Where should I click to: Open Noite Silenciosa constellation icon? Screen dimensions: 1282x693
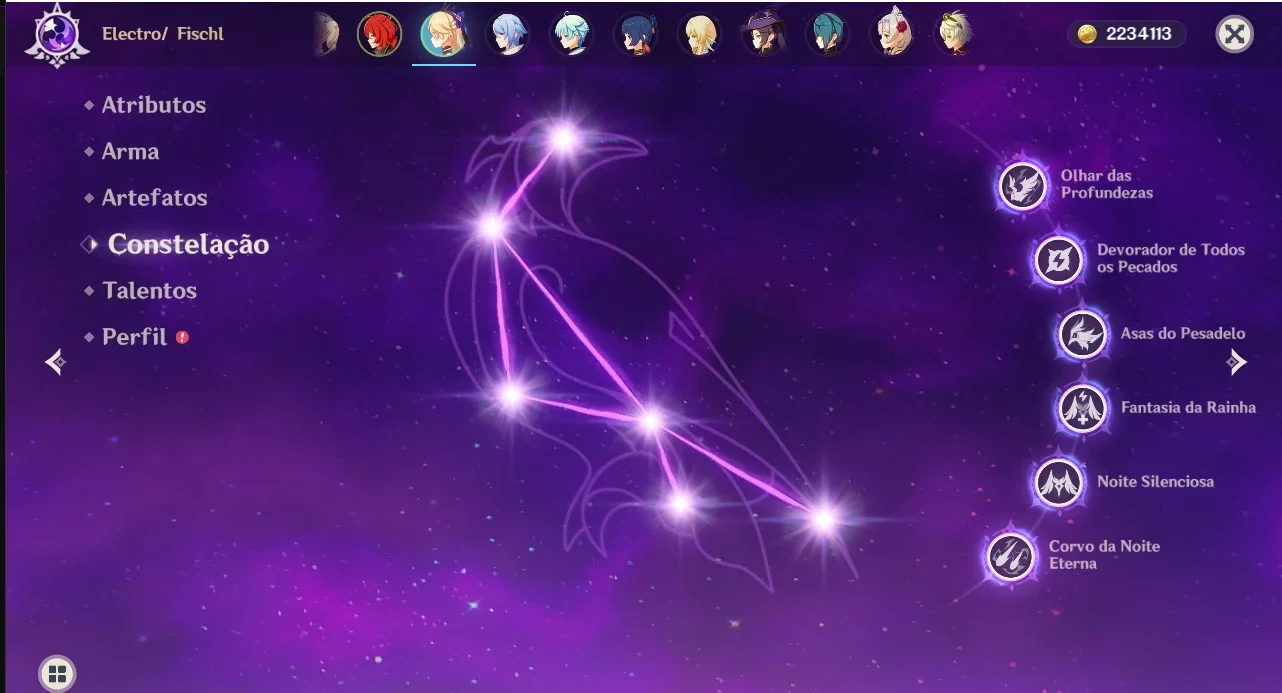1058,482
